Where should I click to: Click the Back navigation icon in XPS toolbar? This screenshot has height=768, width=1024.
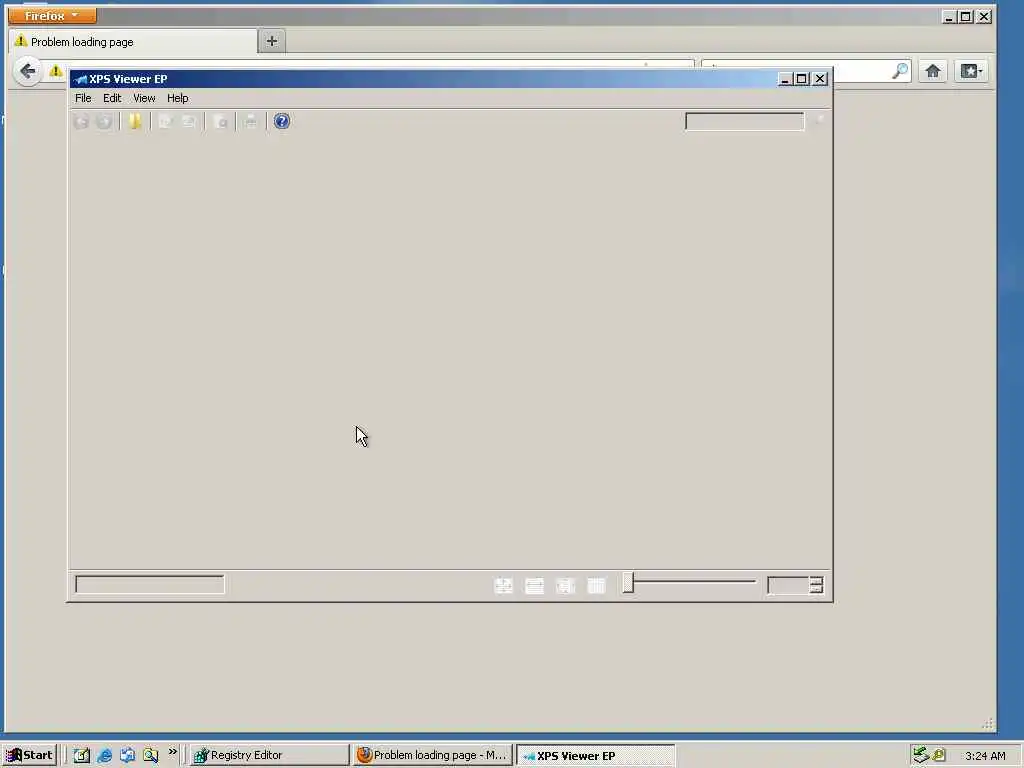(81, 121)
